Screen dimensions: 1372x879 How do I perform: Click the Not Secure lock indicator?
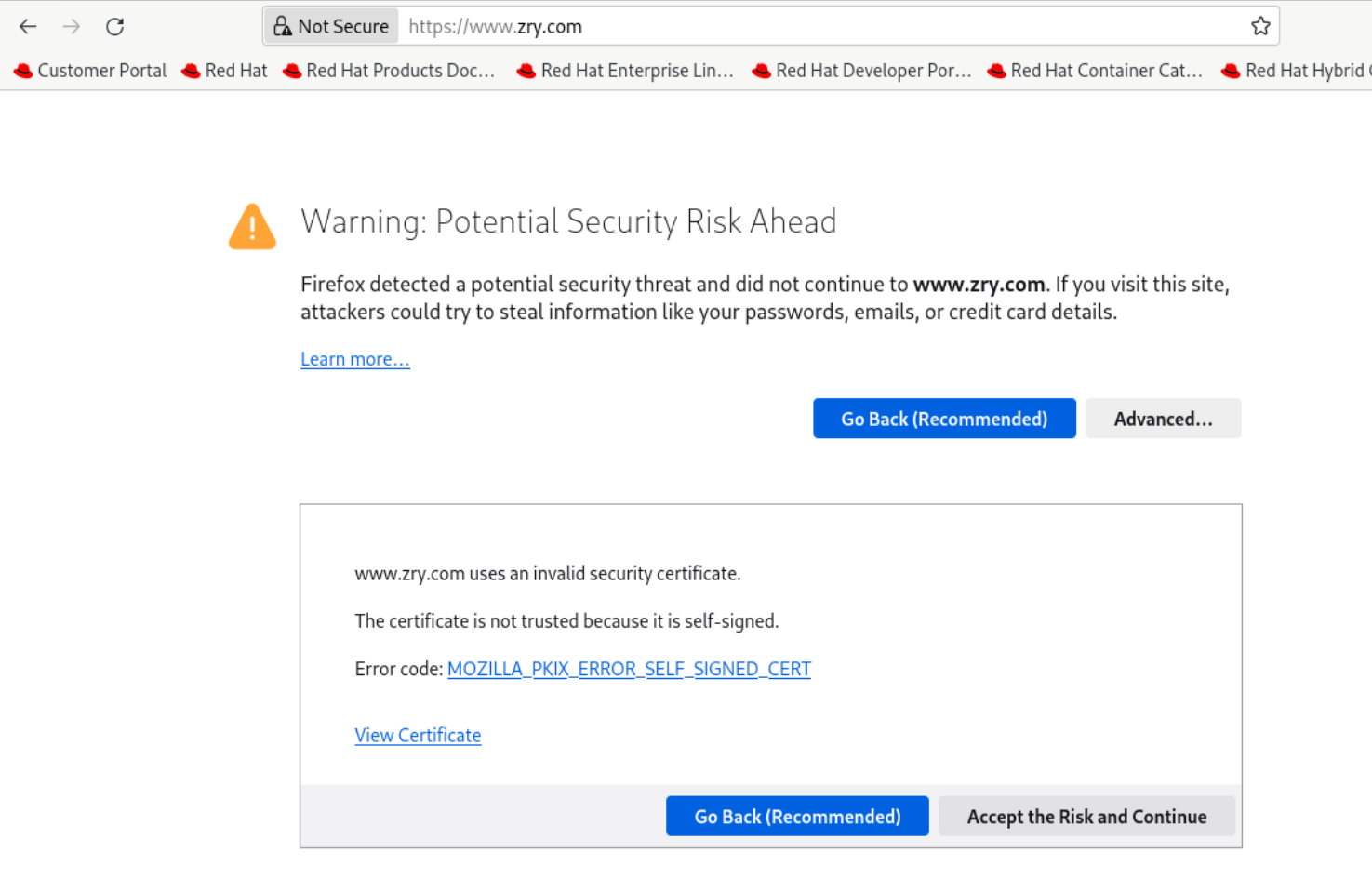pyautogui.click(x=332, y=26)
